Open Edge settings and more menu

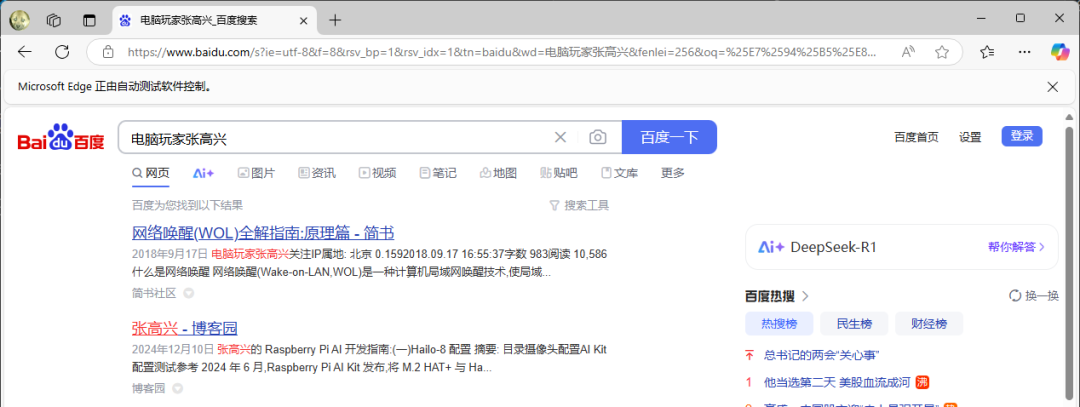1025,52
